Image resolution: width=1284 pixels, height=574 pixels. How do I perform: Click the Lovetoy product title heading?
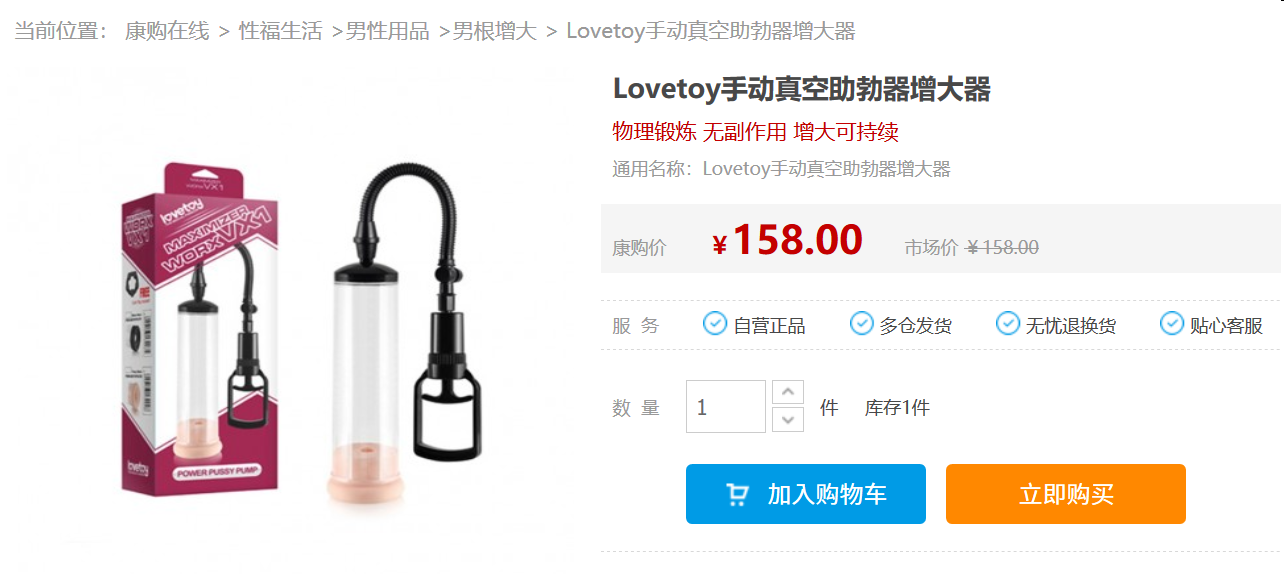[801, 89]
